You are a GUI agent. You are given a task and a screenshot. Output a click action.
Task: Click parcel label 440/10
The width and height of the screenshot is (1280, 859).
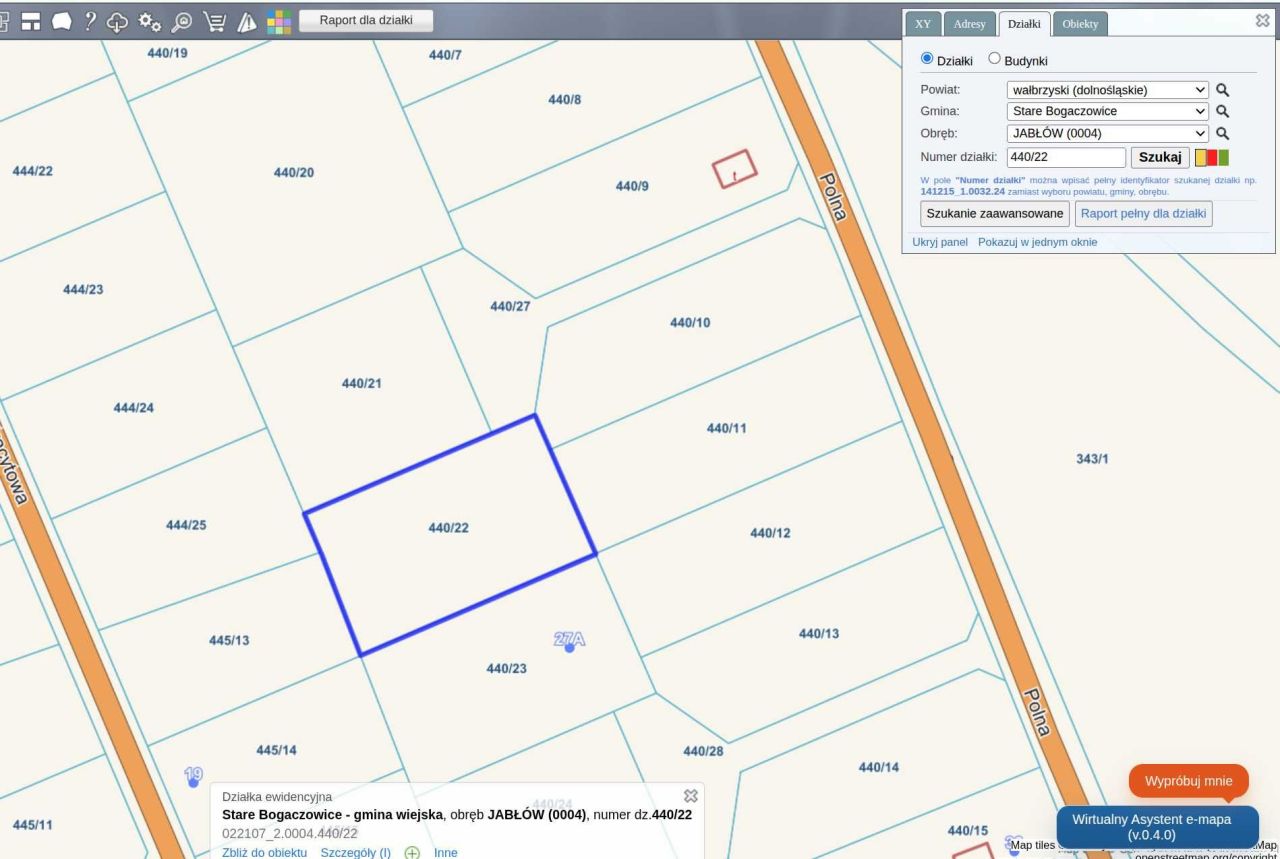pyautogui.click(x=690, y=323)
